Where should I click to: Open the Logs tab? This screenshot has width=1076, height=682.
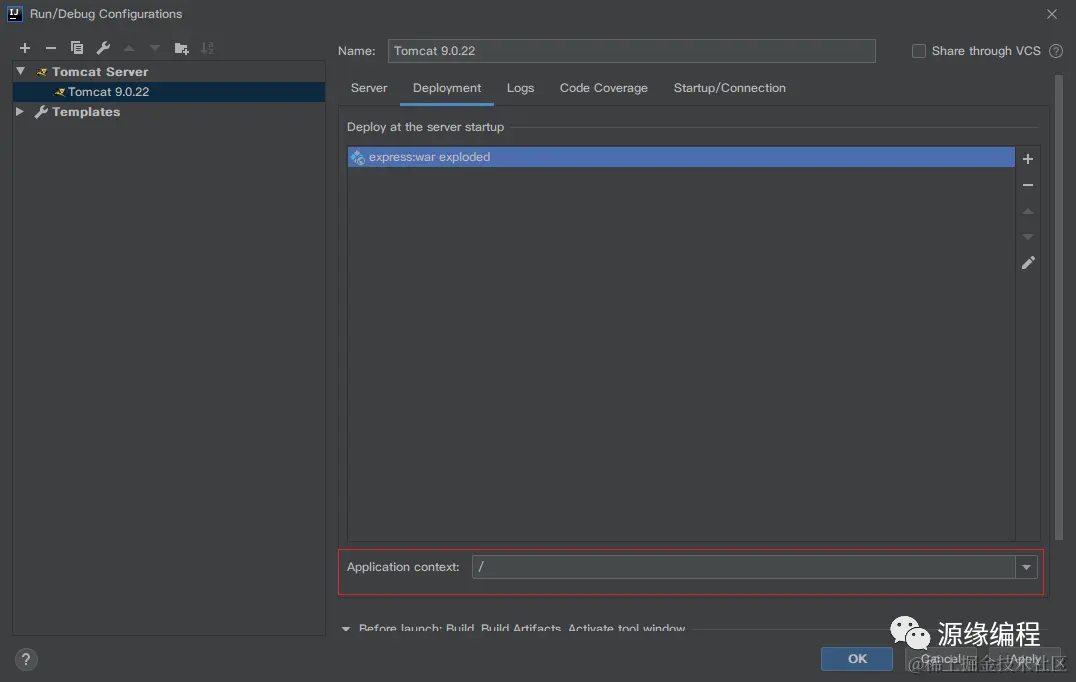tap(520, 88)
